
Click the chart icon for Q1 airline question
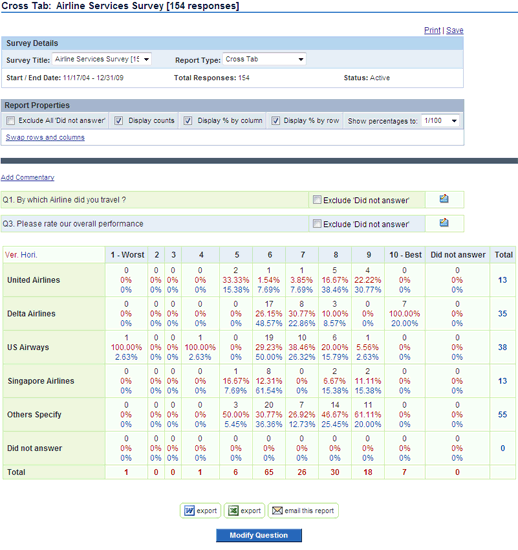pos(444,199)
